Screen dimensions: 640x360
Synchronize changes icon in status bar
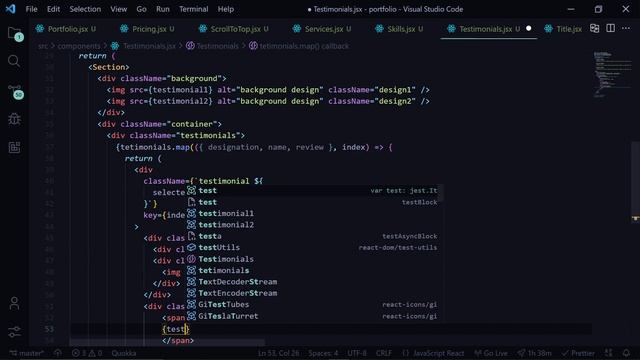tap(58, 353)
